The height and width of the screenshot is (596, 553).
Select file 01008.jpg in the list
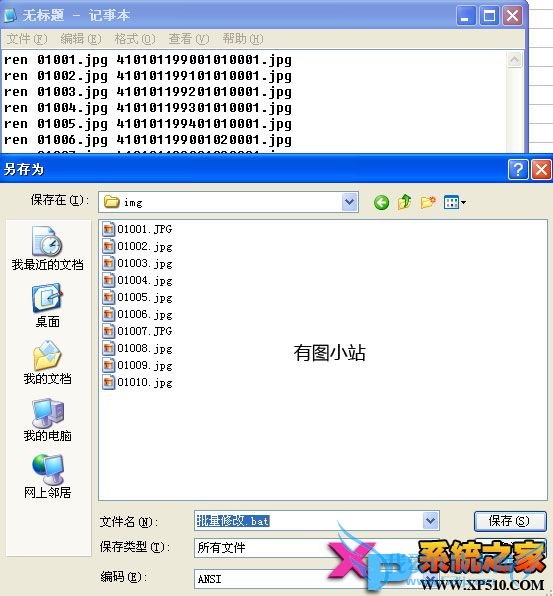[x=138, y=348]
